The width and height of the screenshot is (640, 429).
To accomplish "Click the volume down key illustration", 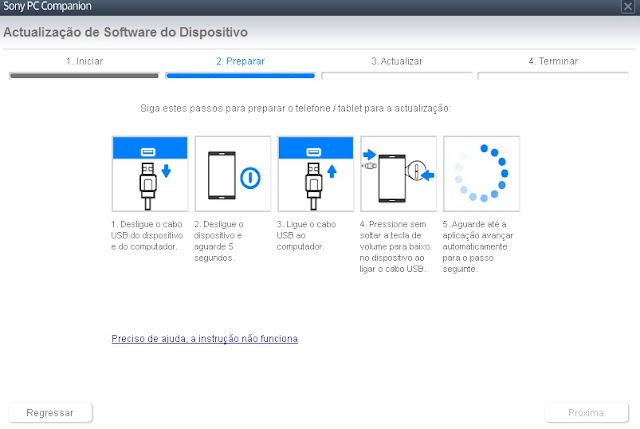I will coord(398,174).
